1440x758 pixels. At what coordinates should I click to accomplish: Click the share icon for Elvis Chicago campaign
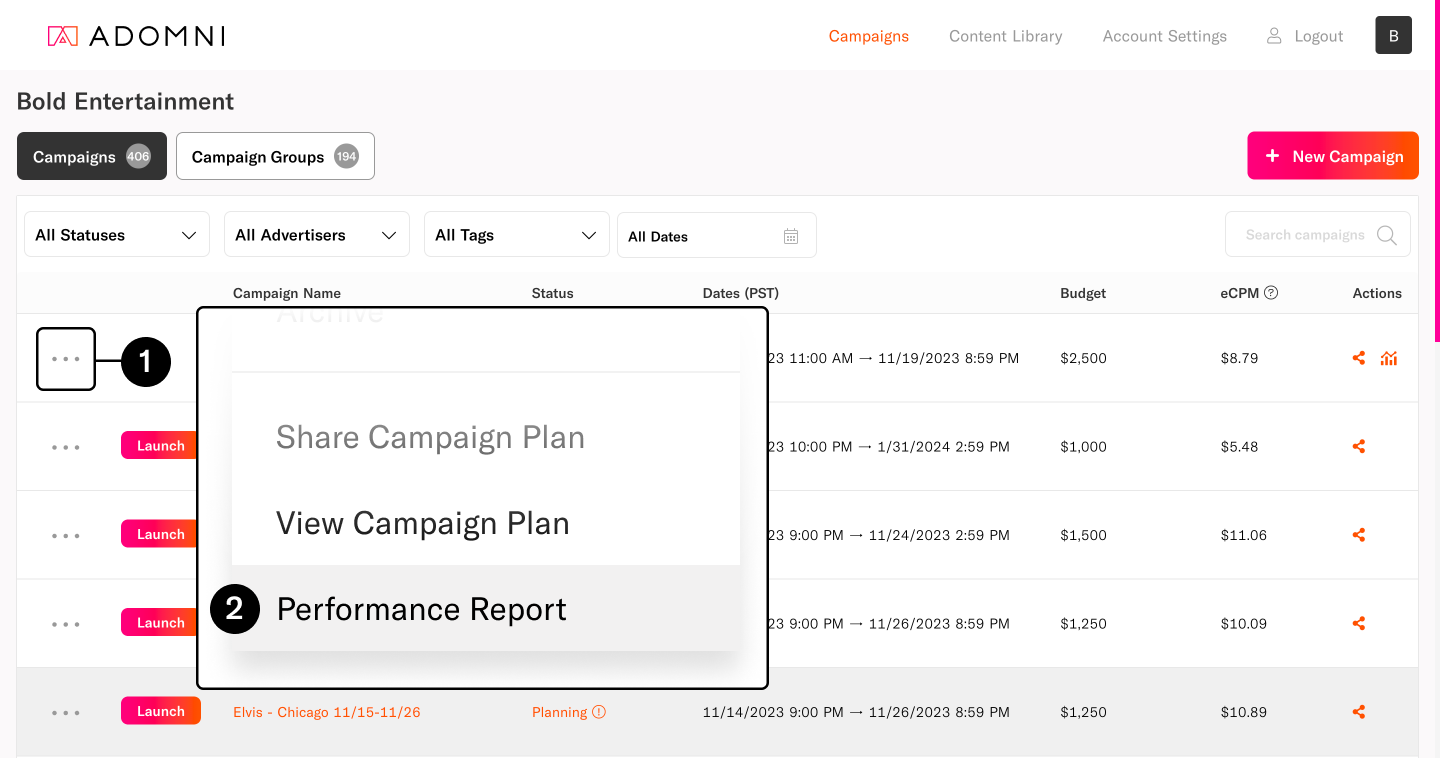coord(1358,712)
